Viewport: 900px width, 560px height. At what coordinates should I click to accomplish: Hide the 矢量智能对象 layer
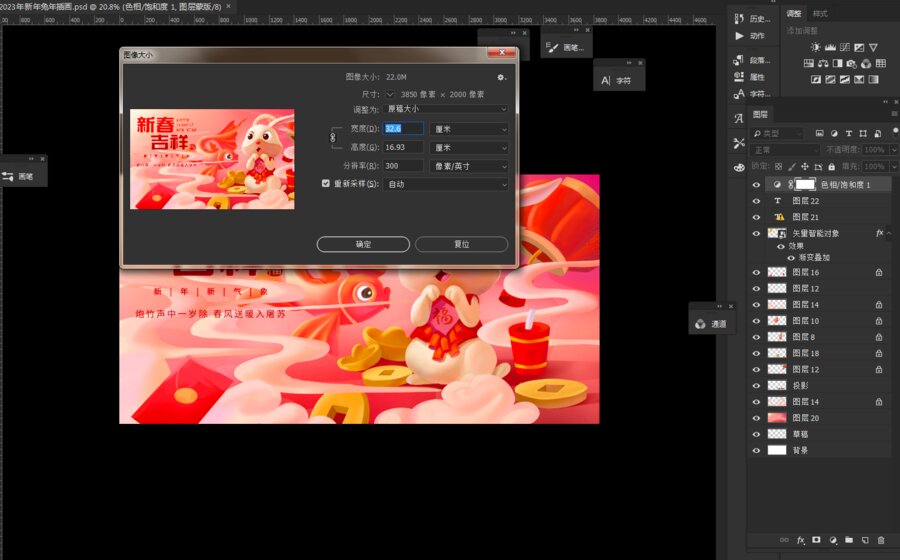(x=756, y=234)
